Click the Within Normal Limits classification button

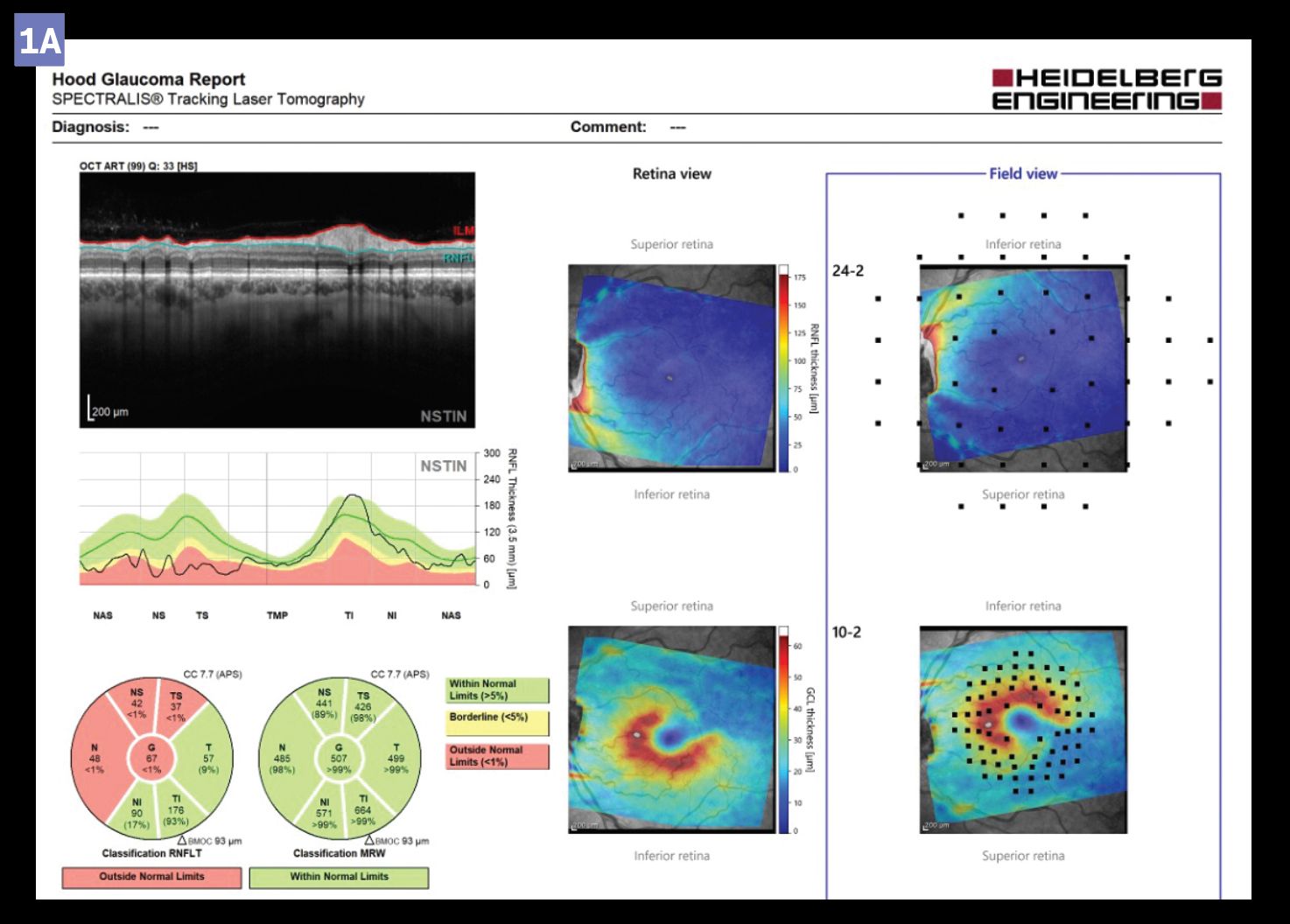tap(340, 877)
